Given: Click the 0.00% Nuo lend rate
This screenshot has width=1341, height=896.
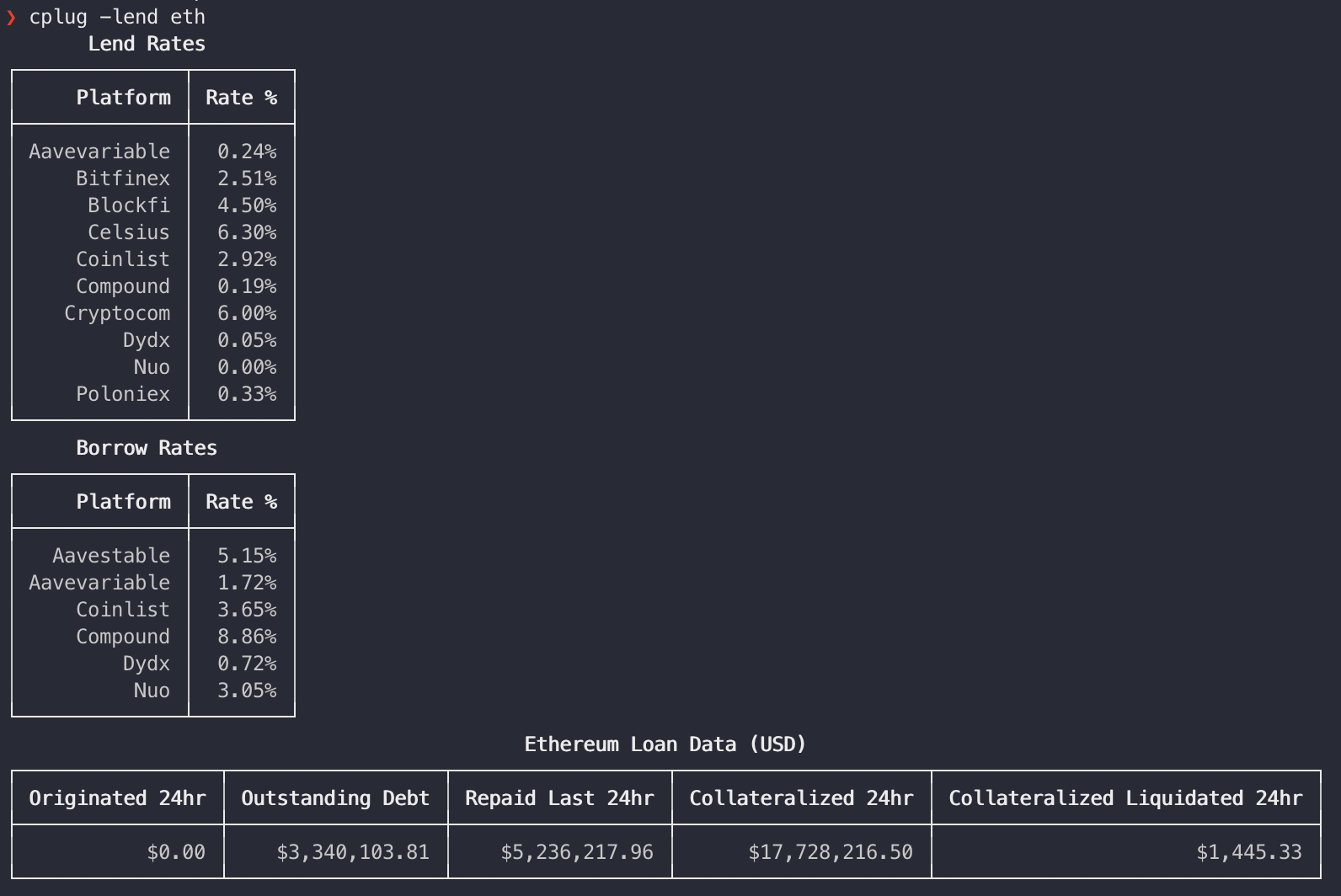Looking at the screenshot, I should coord(247,367).
